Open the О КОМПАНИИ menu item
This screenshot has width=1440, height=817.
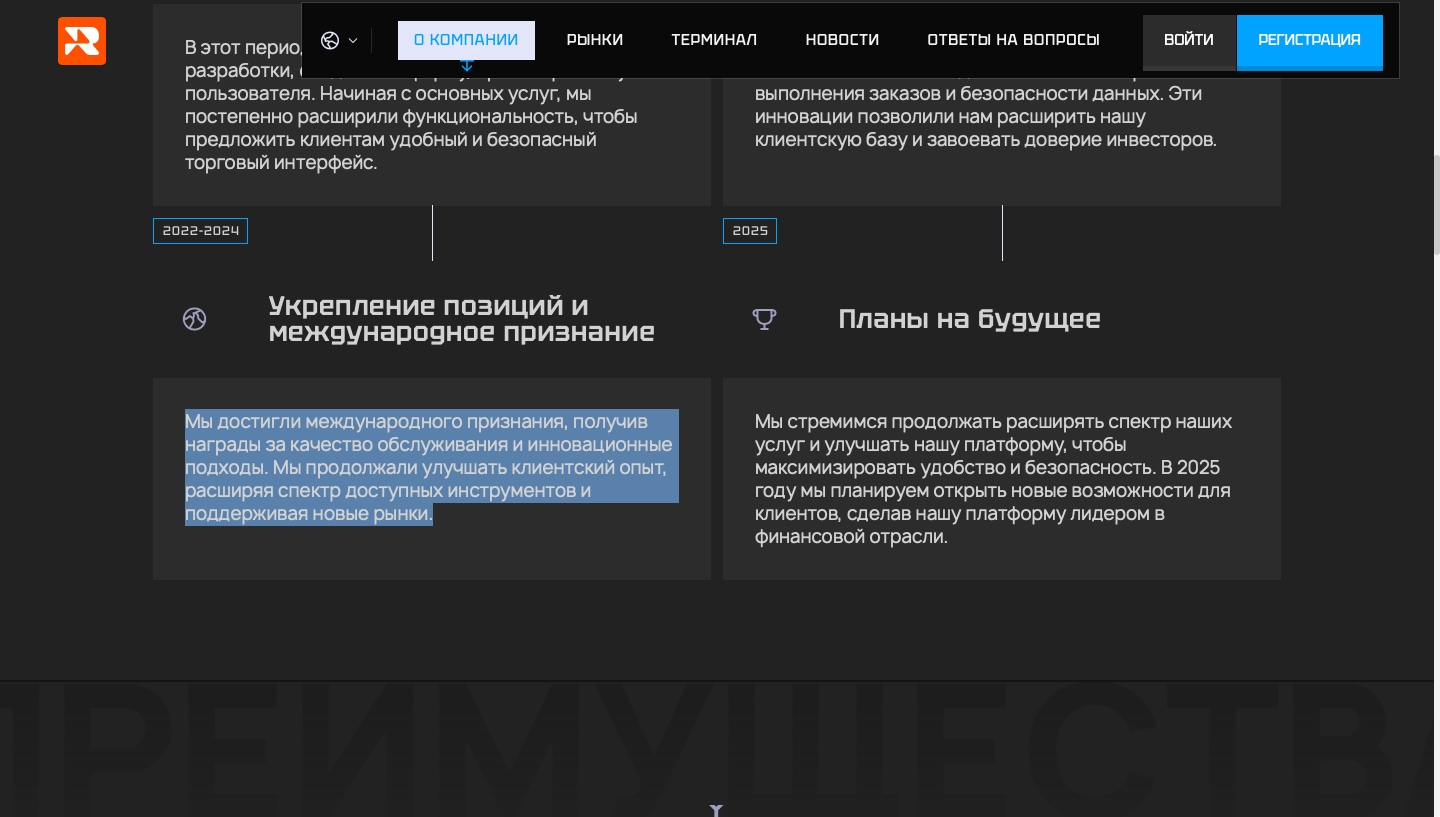466,40
